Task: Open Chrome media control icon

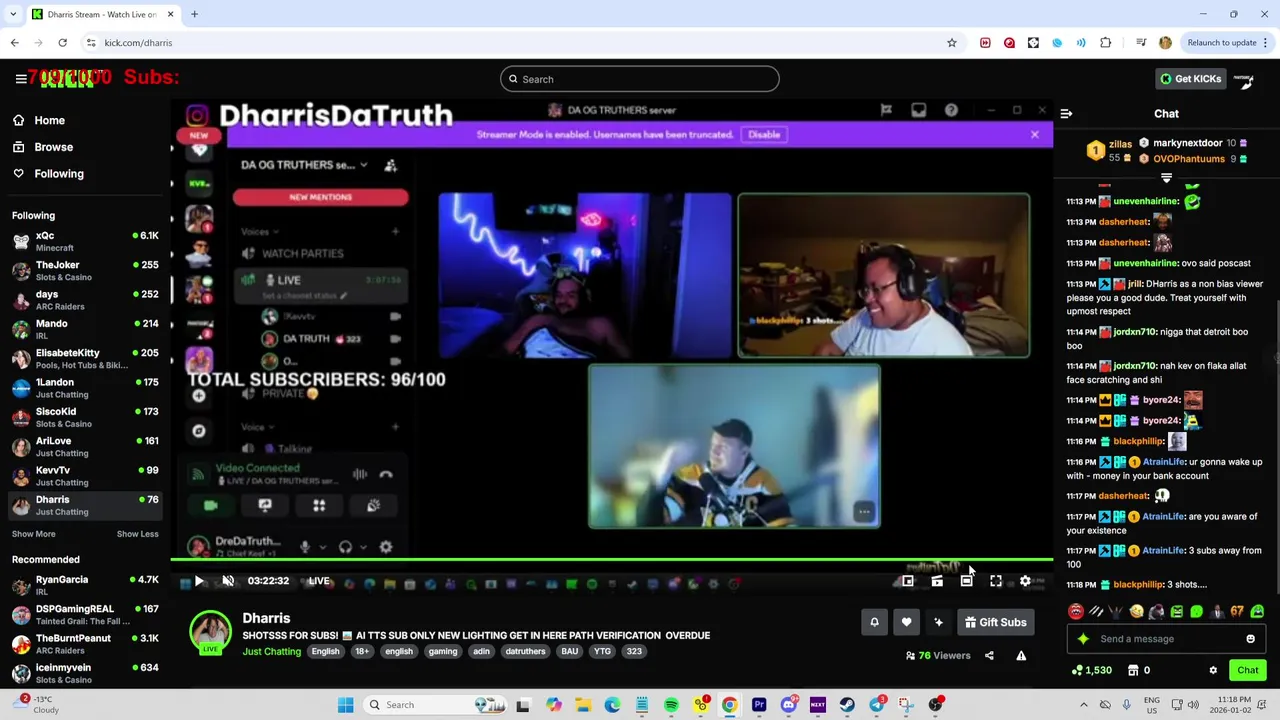Action: (x=1141, y=43)
